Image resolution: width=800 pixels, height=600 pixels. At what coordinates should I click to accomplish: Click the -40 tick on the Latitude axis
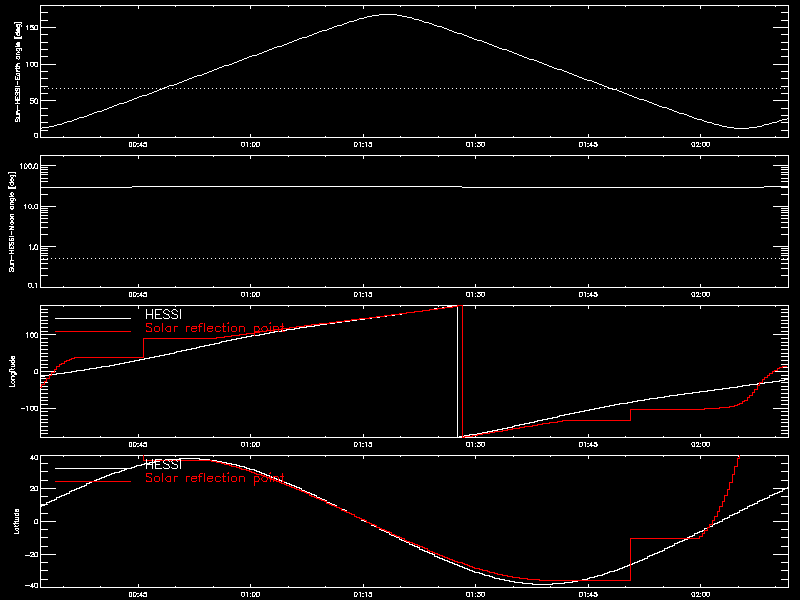point(32,585)
